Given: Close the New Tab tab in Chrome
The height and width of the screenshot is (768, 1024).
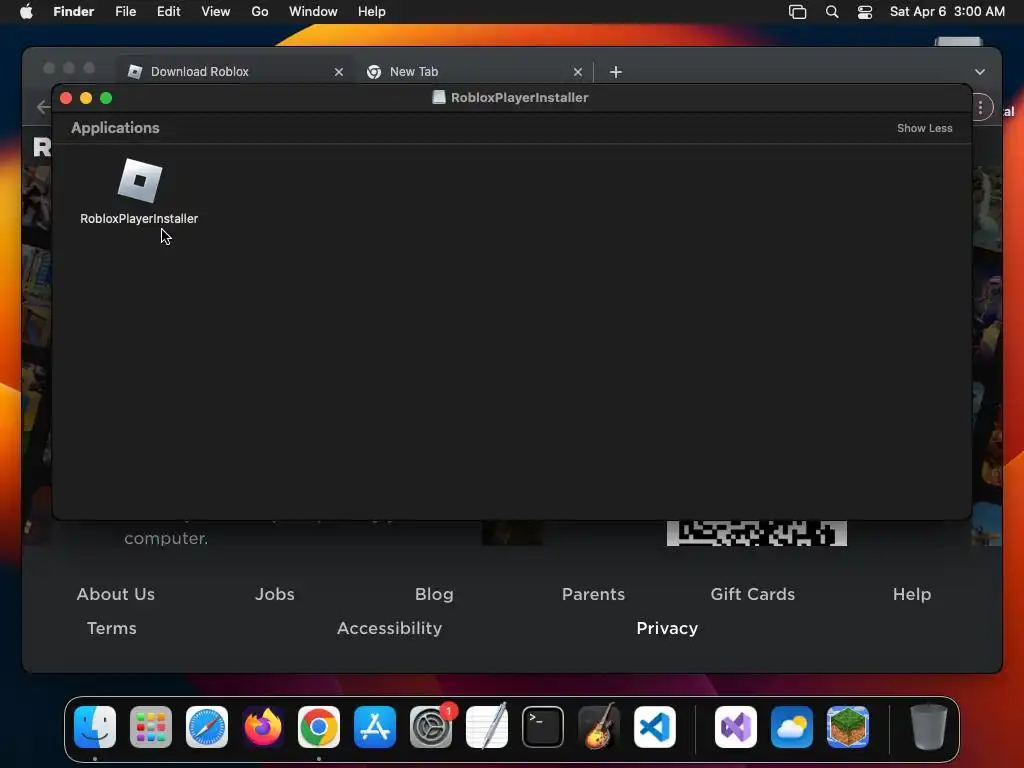Looking at the screenshot, I should click(577, 72).
